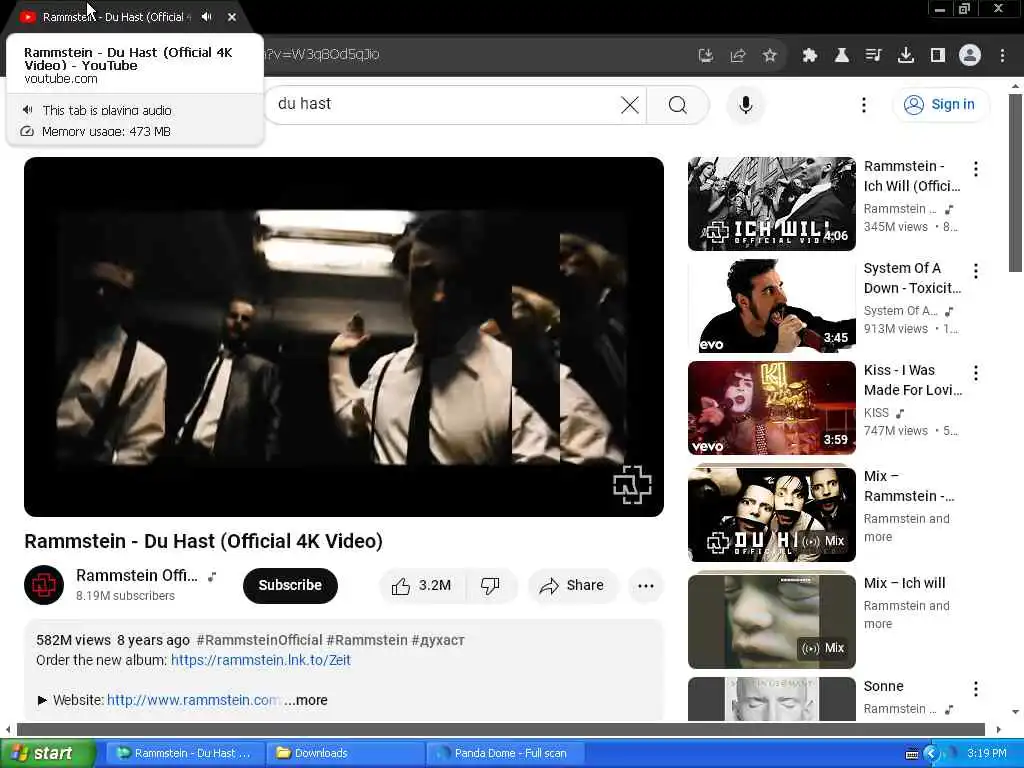This screenshot has height=768, width=1024.
Task: Open options menu for Sonne video
Action: [976, 688]
